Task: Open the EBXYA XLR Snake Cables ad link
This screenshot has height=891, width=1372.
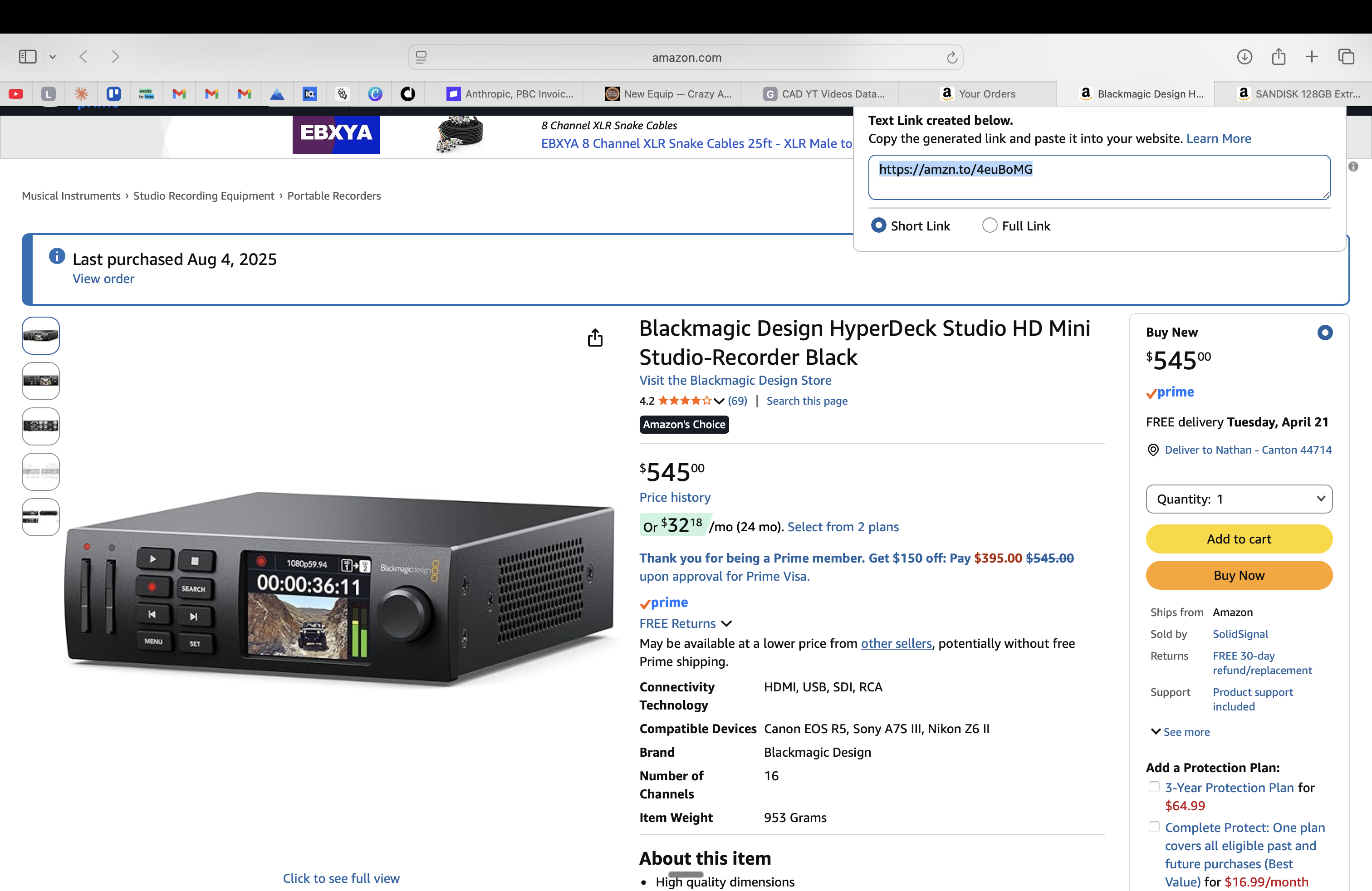Action: [x=696, y=143]
